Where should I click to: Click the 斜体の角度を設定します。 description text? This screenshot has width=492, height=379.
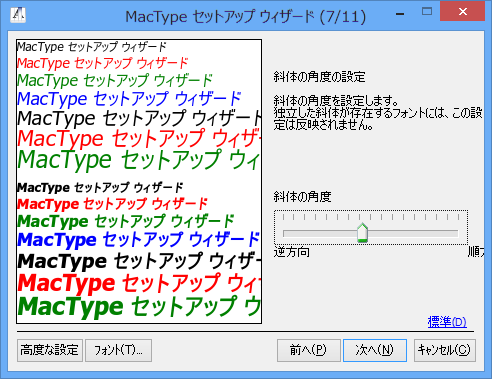(336, 100)
